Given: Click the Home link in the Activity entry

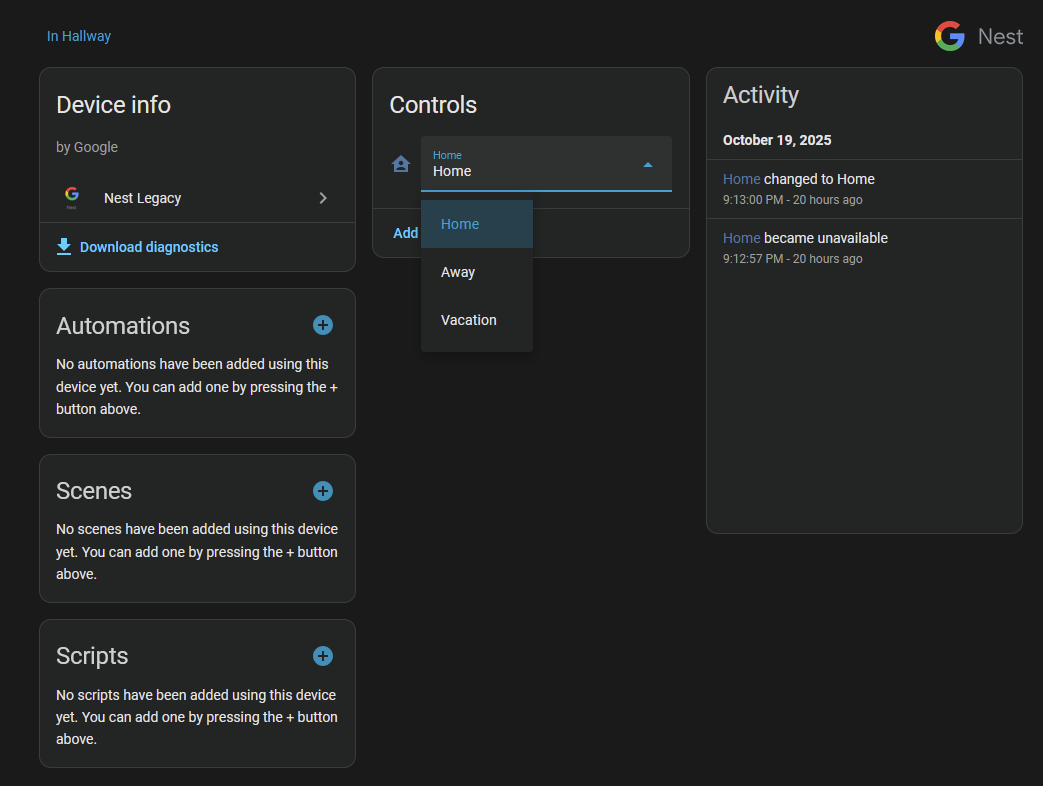Looking at the screenshot, I should pyautogui.click(x=741, y=178).
